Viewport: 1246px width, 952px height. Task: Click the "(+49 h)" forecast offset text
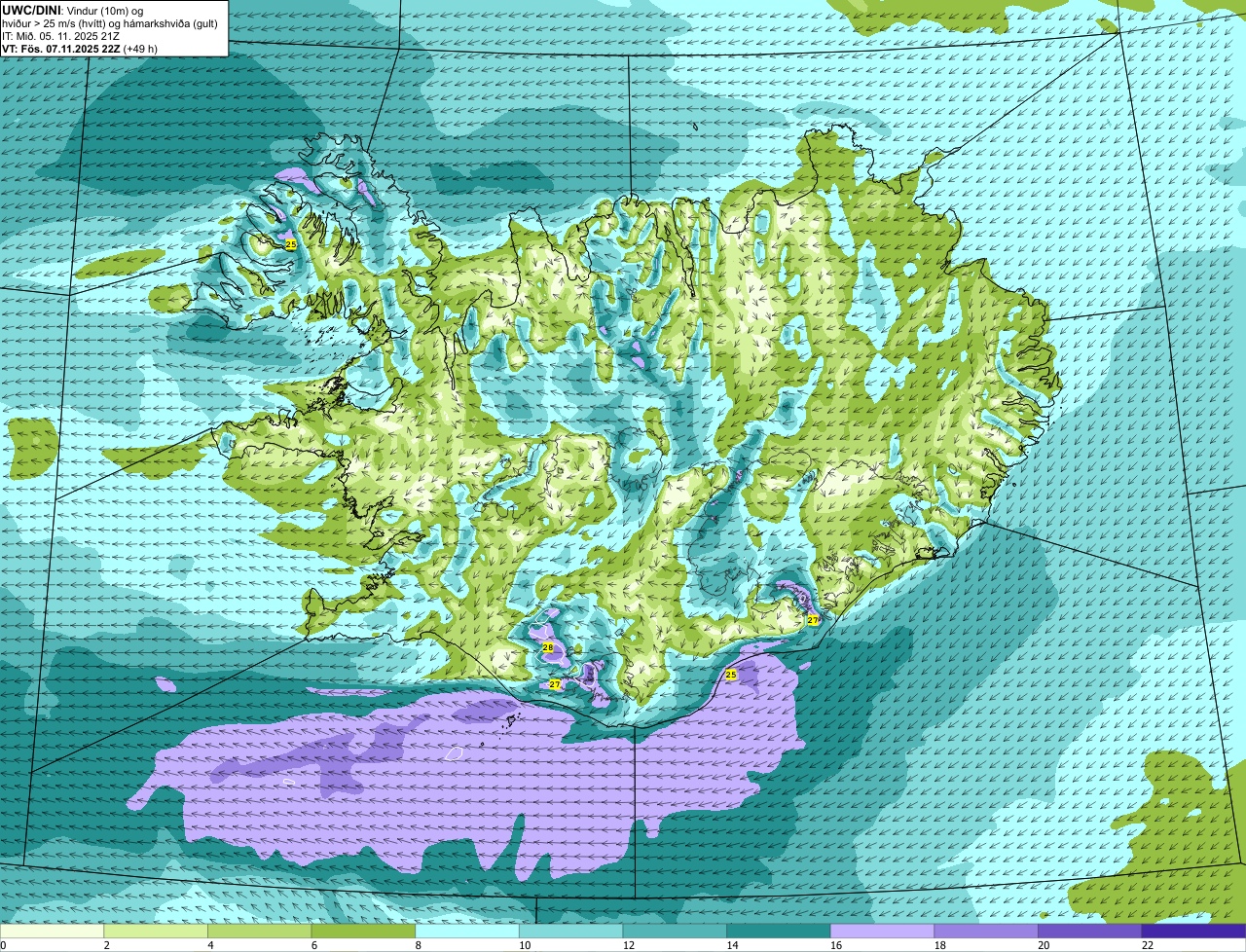pyautogui.click(x=140, y=49)
